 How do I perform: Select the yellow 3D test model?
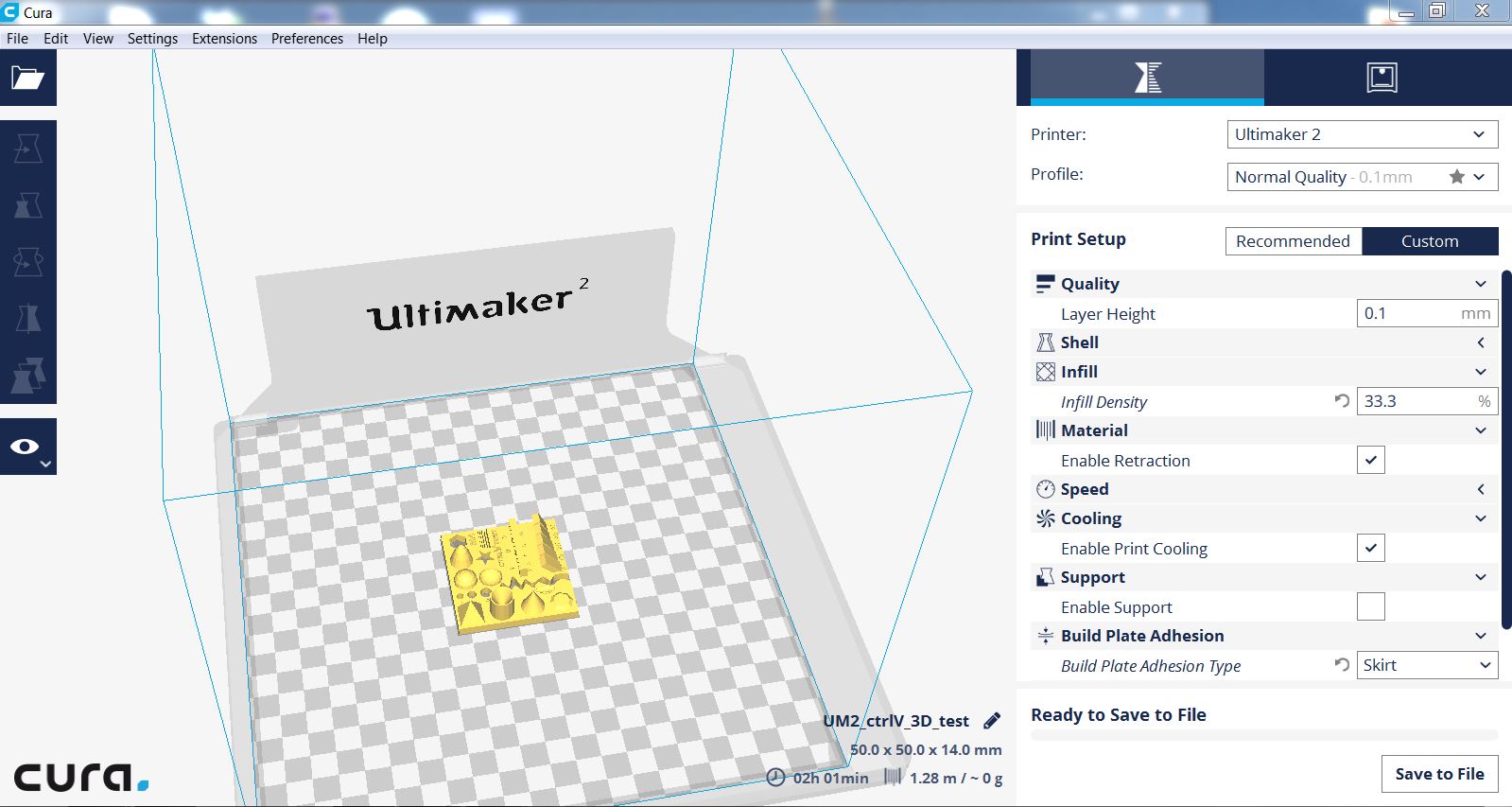click(x=511, y=574)
